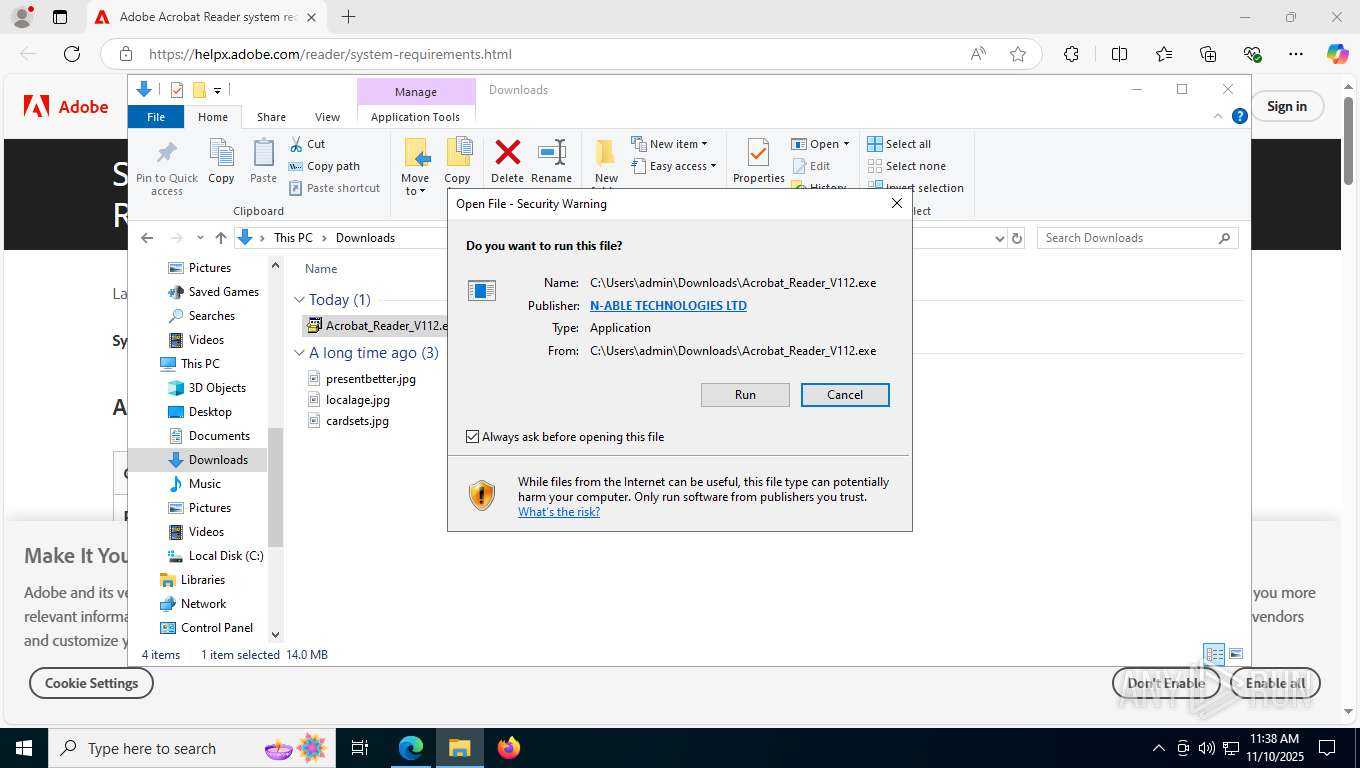Screen dimensions: 1360x768
Task: Open recent locations dropdown arrow
Action: click(200, 238)
